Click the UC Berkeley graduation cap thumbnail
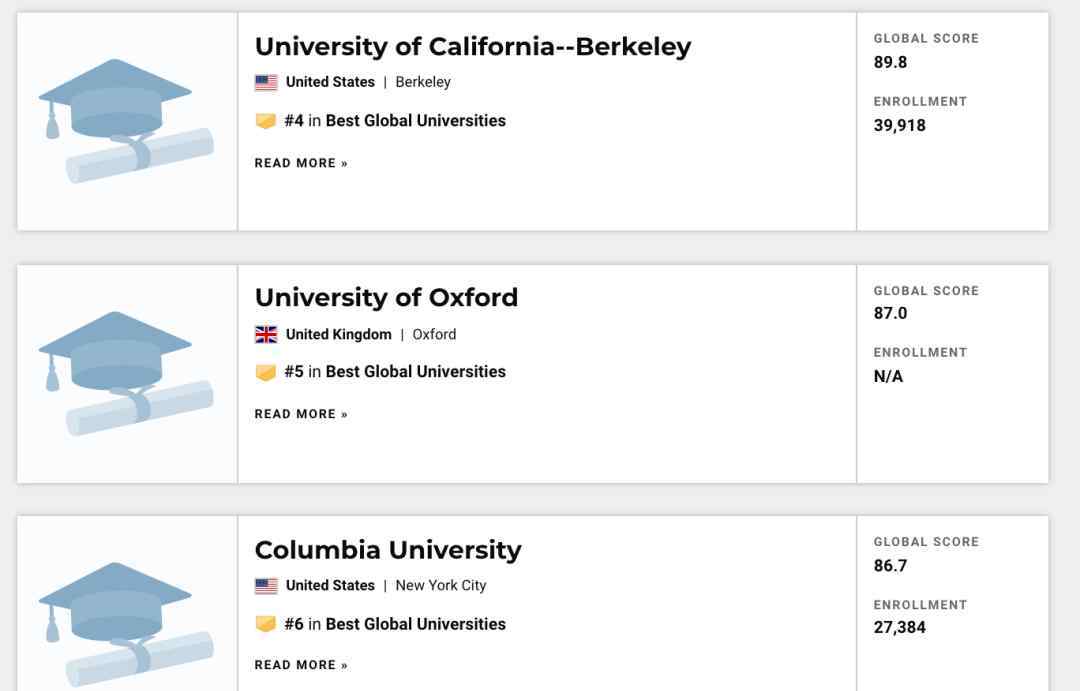The height and width of the screenshot is (691, 1080). pyautogui.click(x=126, y=121)
